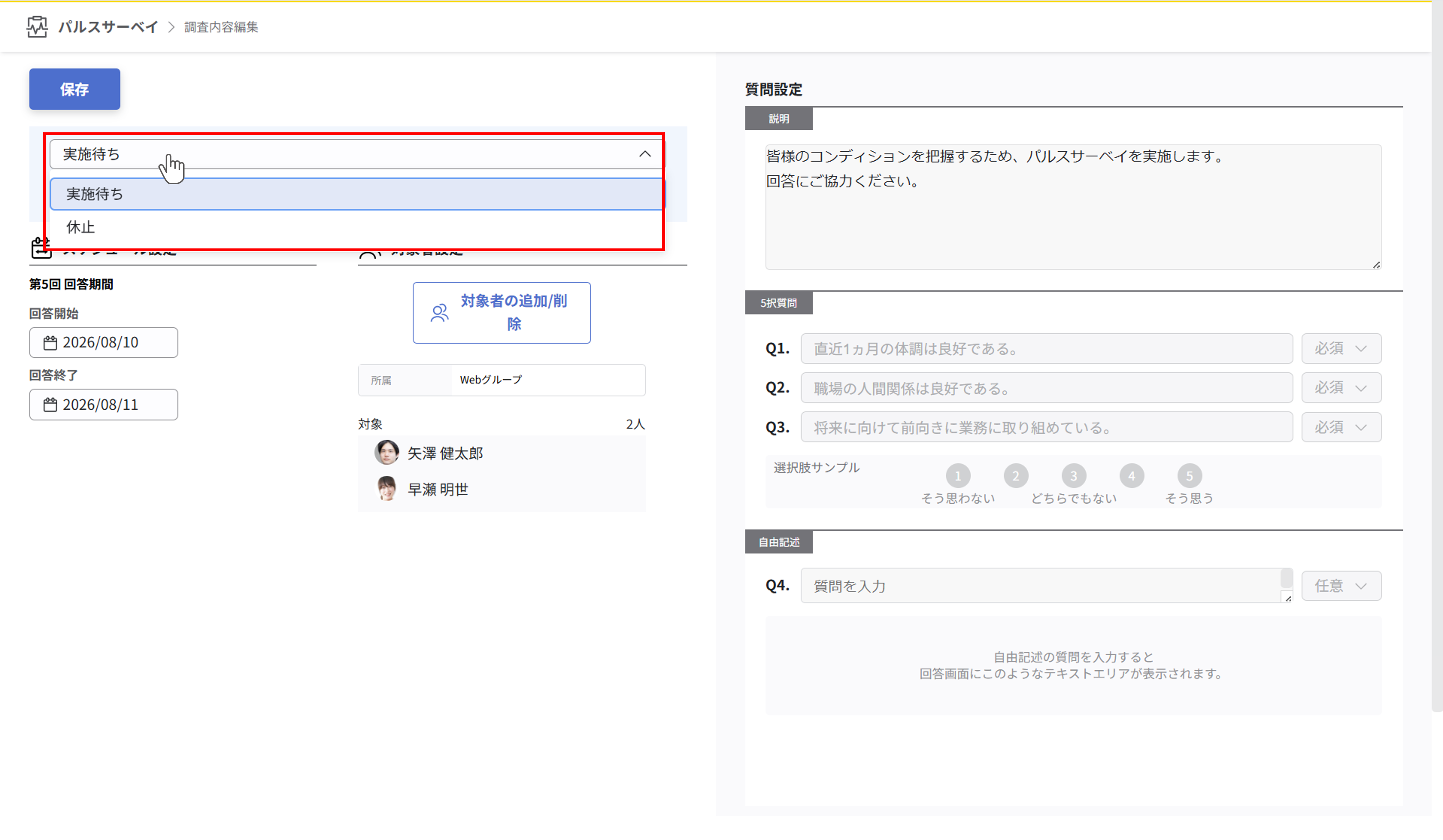The image size is (1443, 840).
Task: Select the name 早瀬 明世
Action: point(437,489)
